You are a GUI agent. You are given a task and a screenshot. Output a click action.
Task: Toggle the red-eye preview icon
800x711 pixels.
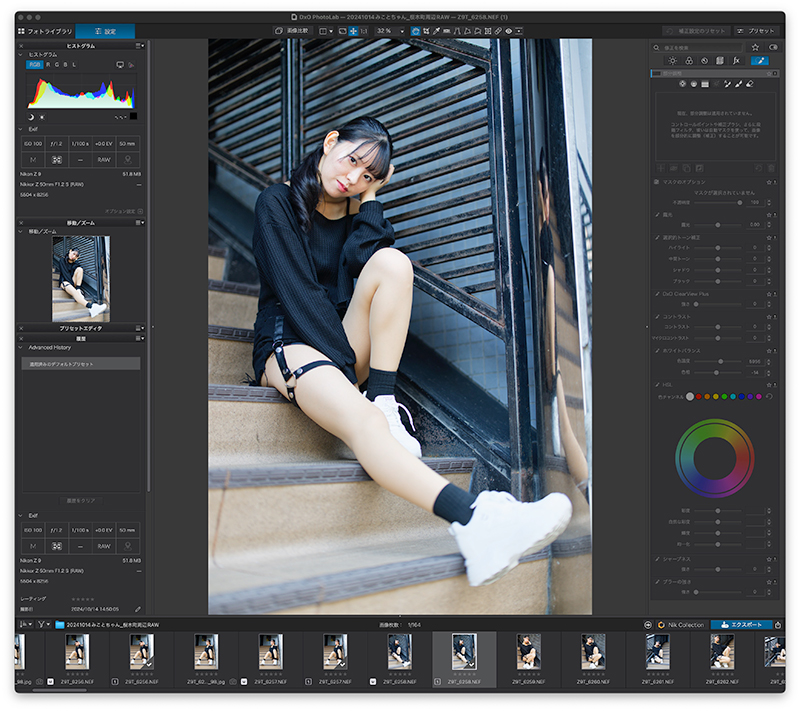point(508,31)
